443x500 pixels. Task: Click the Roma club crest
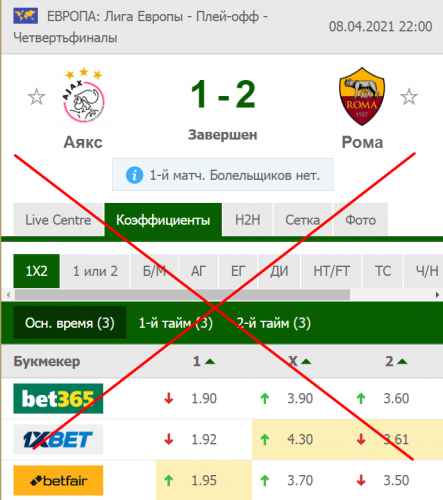click(x=362, y=97)
